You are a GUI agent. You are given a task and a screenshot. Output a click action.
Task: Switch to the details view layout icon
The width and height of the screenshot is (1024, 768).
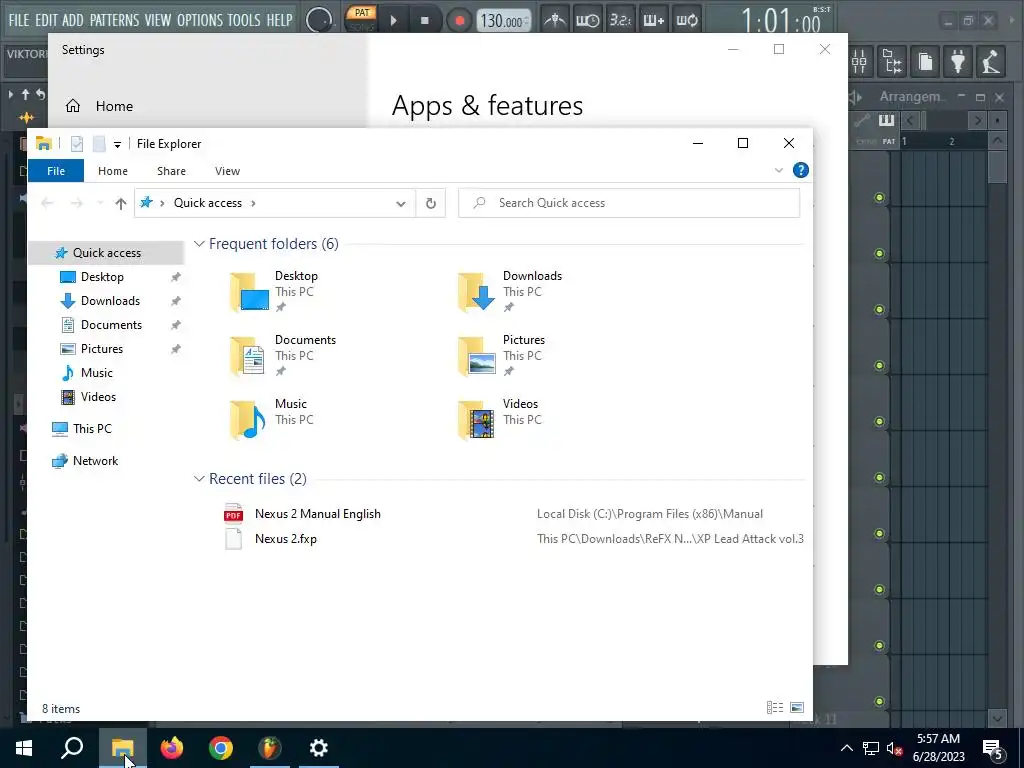point(775,708)
